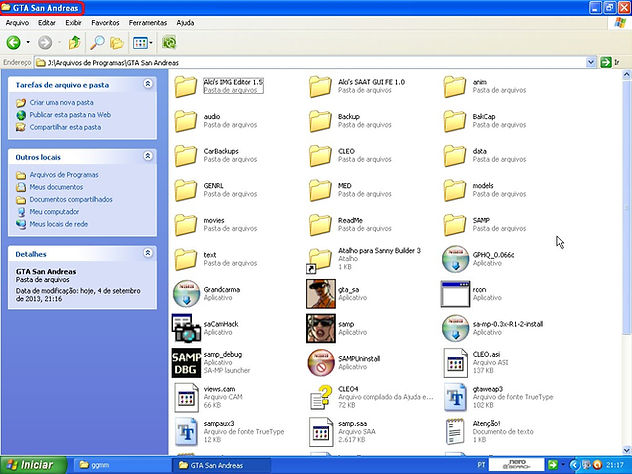Select the Atenção! text document icon
The image size is (632, 474).
[455, 432]
